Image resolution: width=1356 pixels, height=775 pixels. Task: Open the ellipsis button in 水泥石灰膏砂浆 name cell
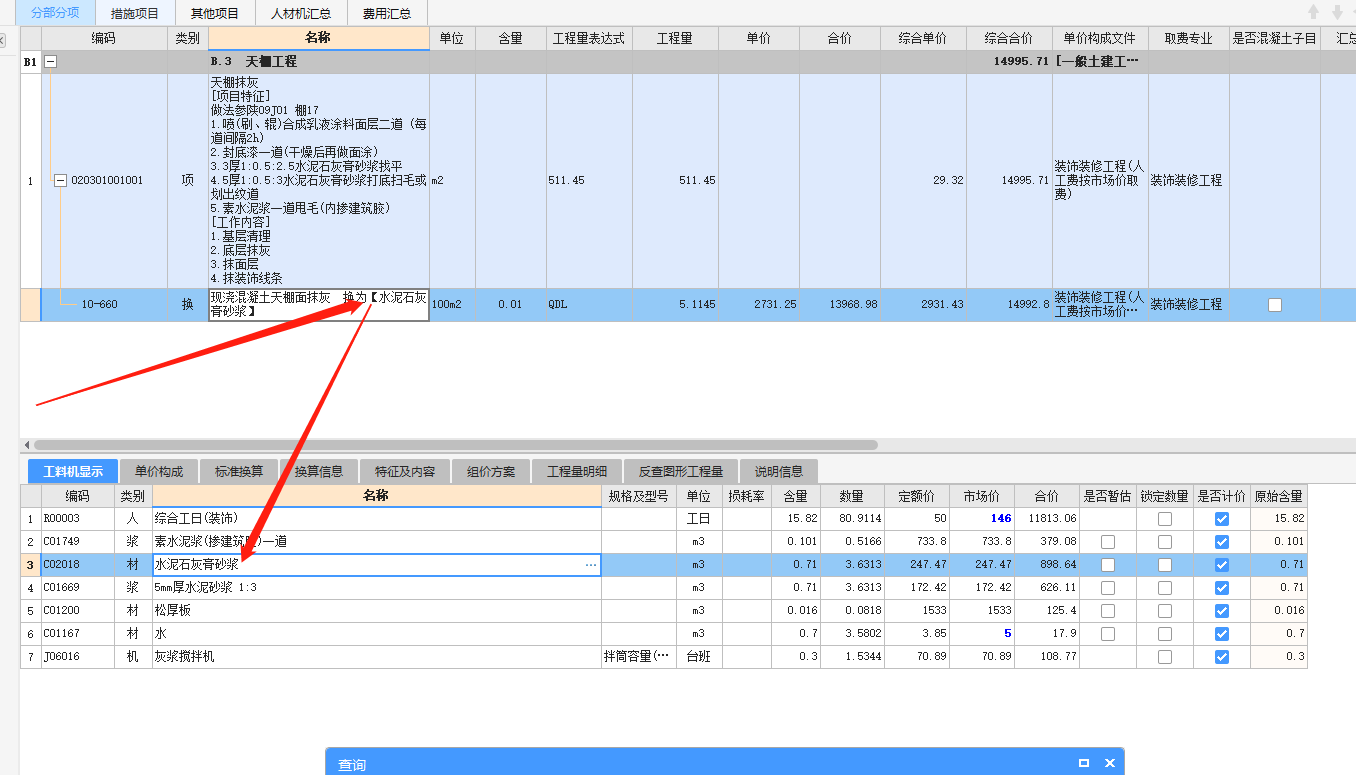coord(591,565)
